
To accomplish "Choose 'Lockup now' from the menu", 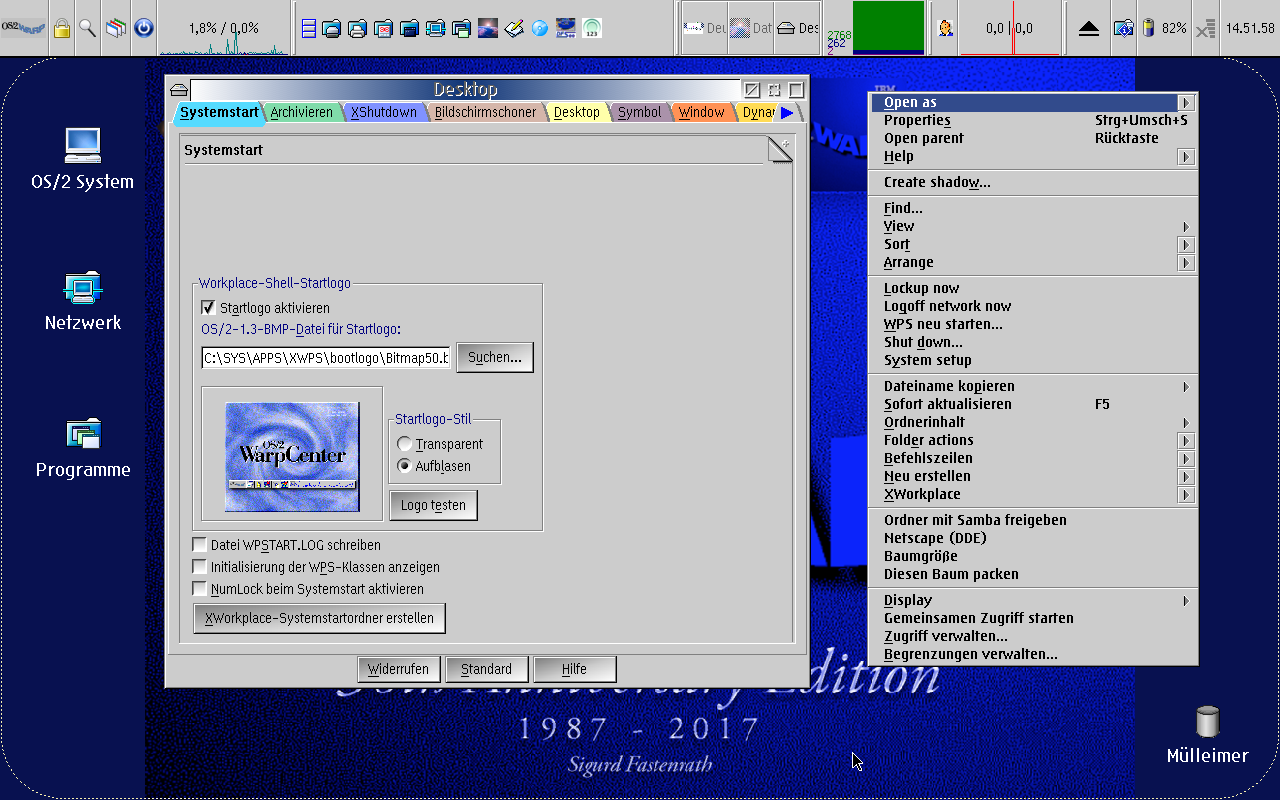I will pyautogui.click(x=1033, y=289).
